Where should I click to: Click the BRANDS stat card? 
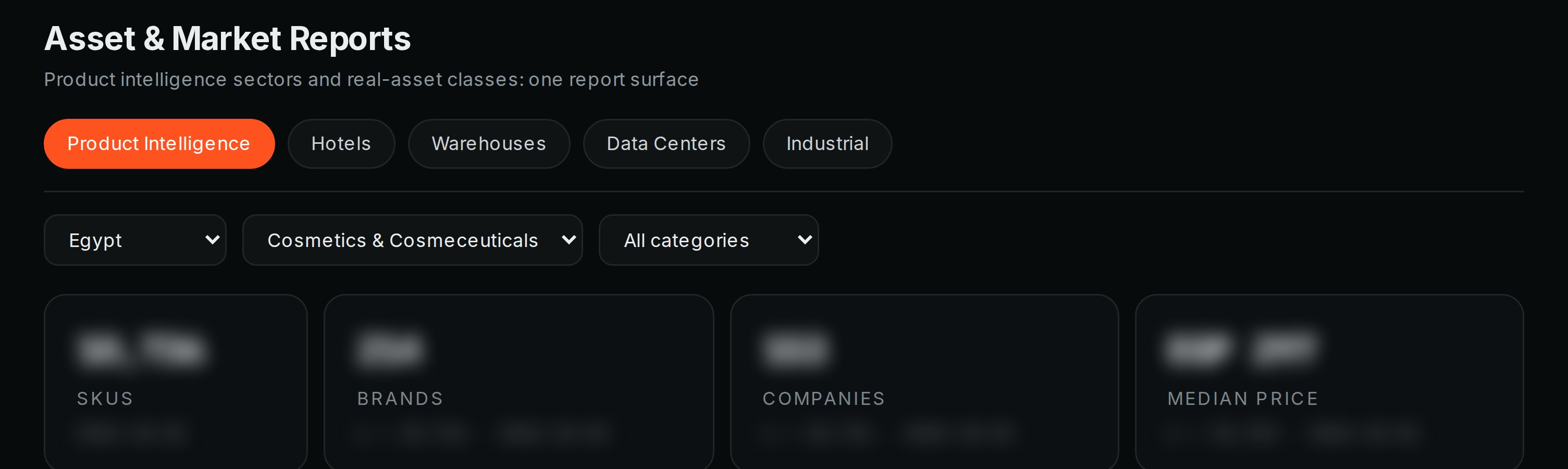click(x=518, y=382)
